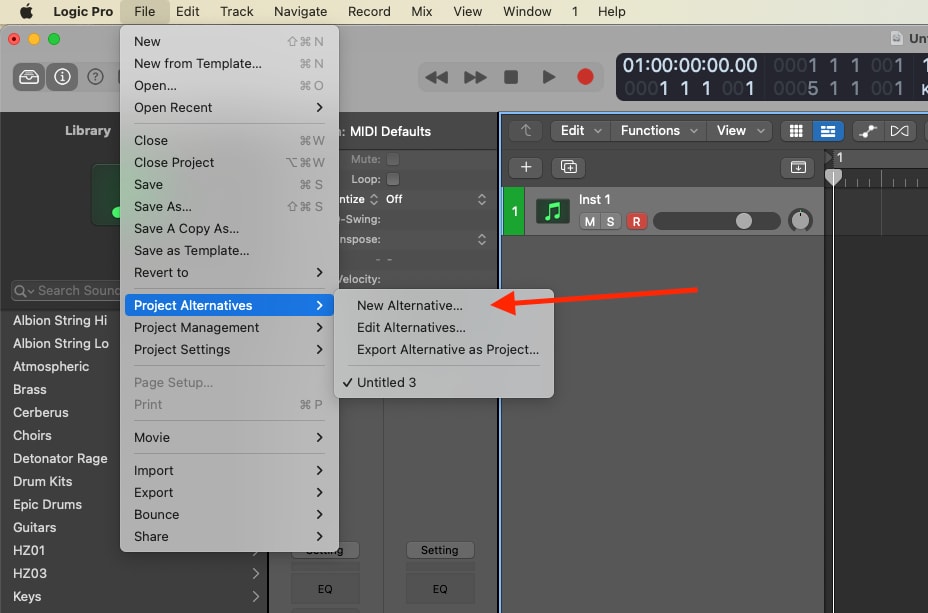This screenshot has width=928, height=613.
Task: Open the Track menu in menu bar
Action: (237, 11)
